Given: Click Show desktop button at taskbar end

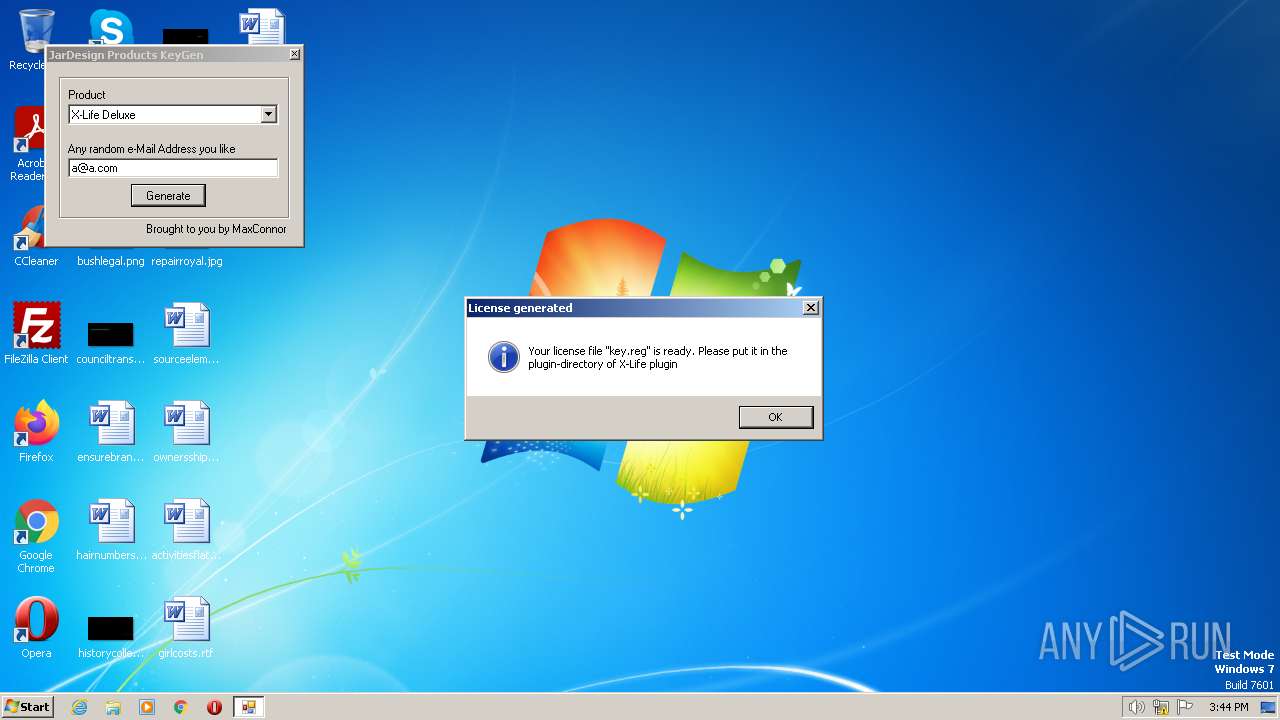Looking at the screenshot, I should tap(1269, 707).
